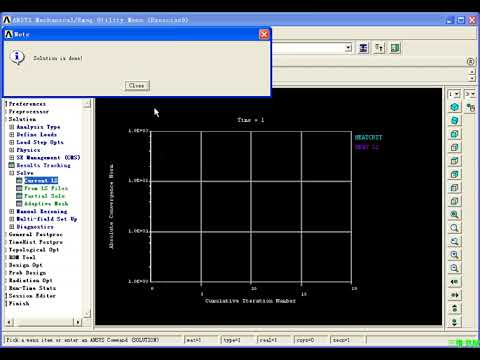The image size is (480, 360).
Task: Click the third view cube icon (Front View)
Action: click(x=454, y=134)
